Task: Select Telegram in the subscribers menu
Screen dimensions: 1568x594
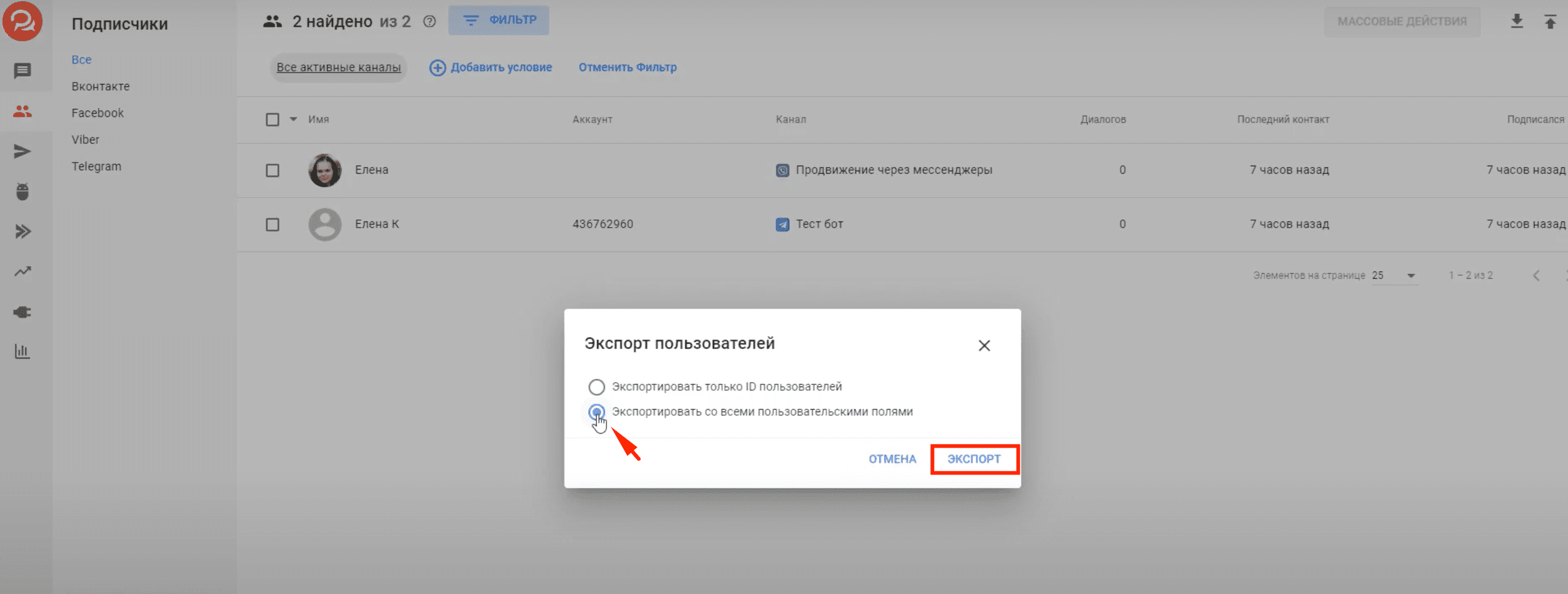Action: (96, 166)
